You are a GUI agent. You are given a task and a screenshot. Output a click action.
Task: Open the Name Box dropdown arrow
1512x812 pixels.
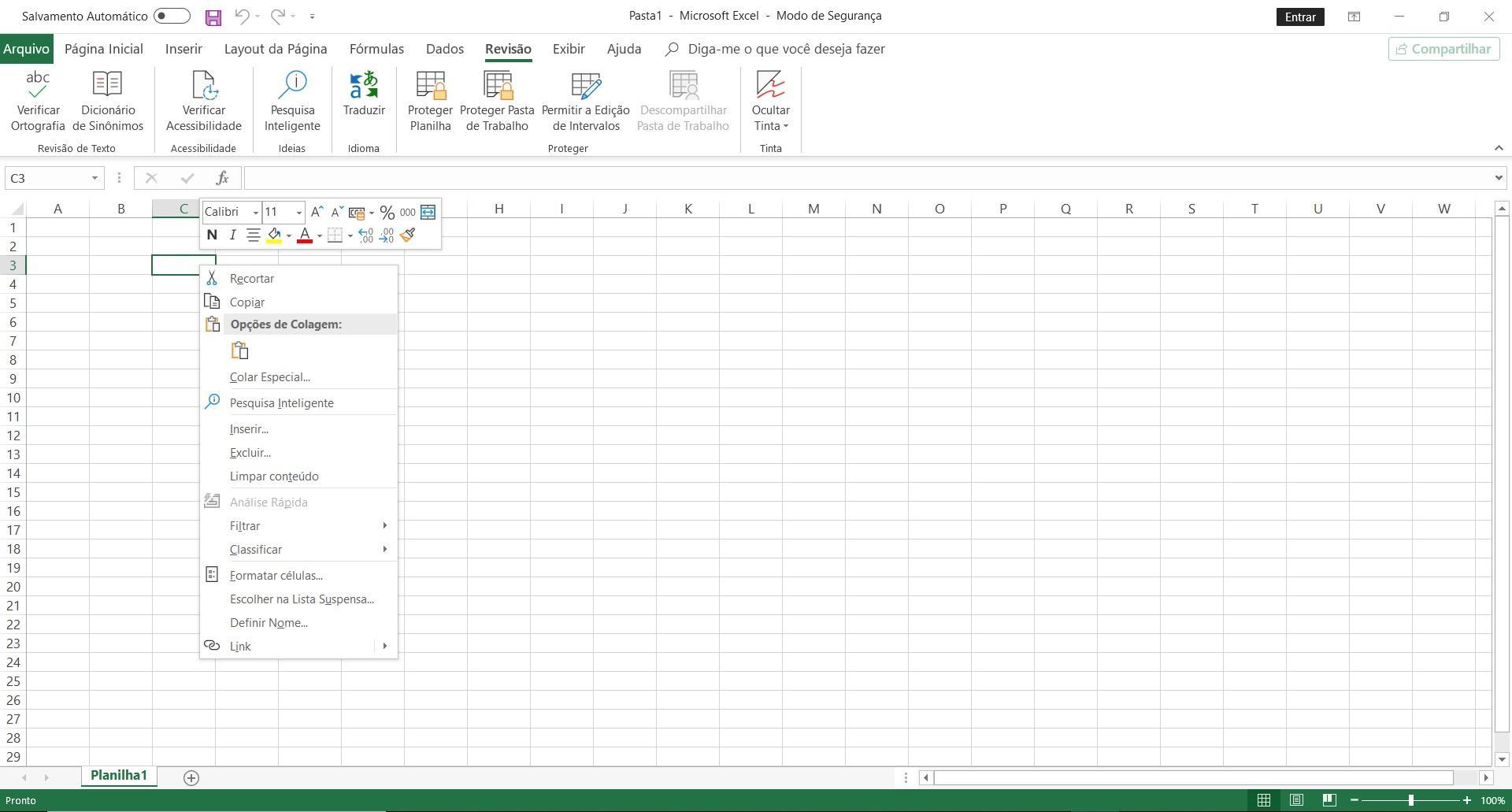(94, 178)
